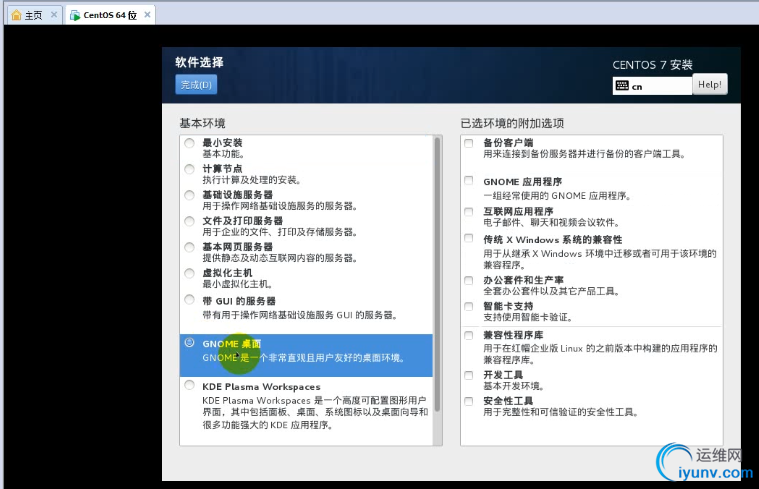The width and height of the screenshot is (759, 489).
Task: Click the 兼容性程序库 label text
Action: coord(513,335)
